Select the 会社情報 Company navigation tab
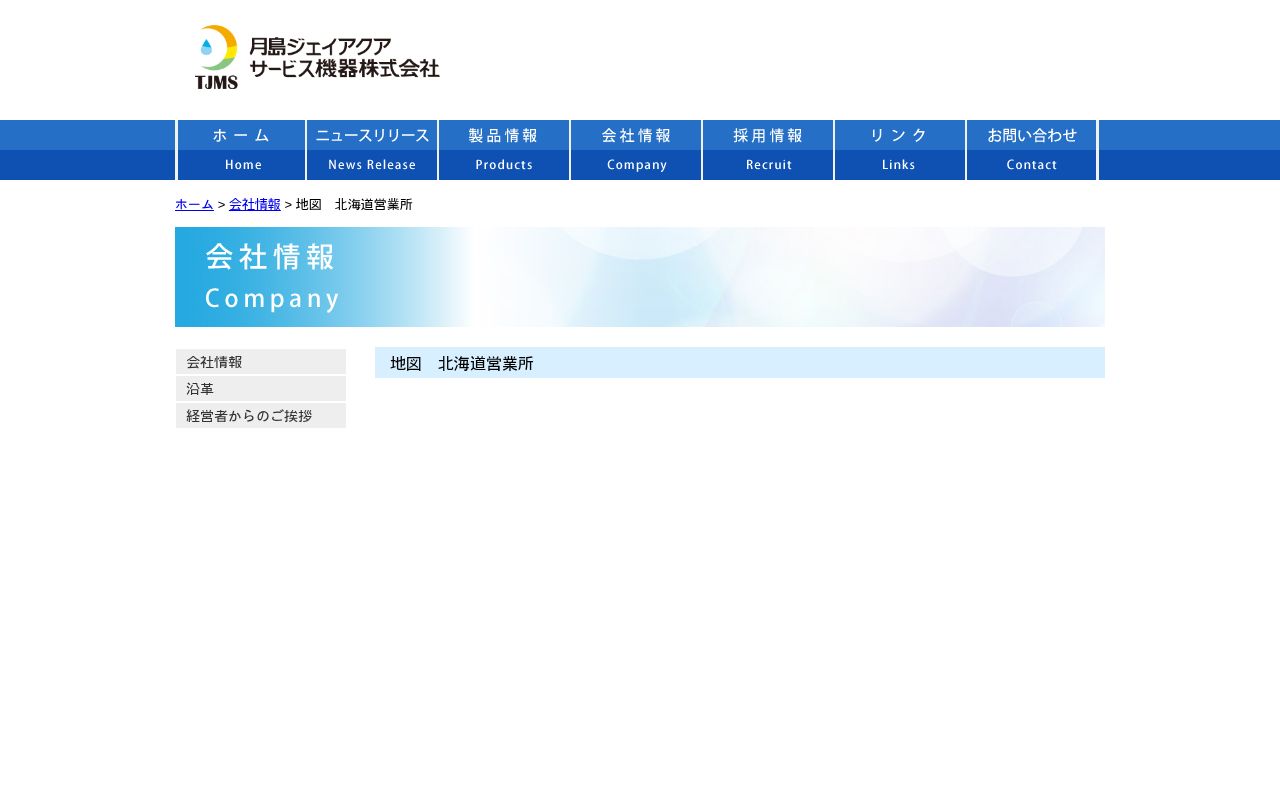Image resolution: width=1280 pixels, height=800 pixels. pyautogui.click(x=636, y=150)
